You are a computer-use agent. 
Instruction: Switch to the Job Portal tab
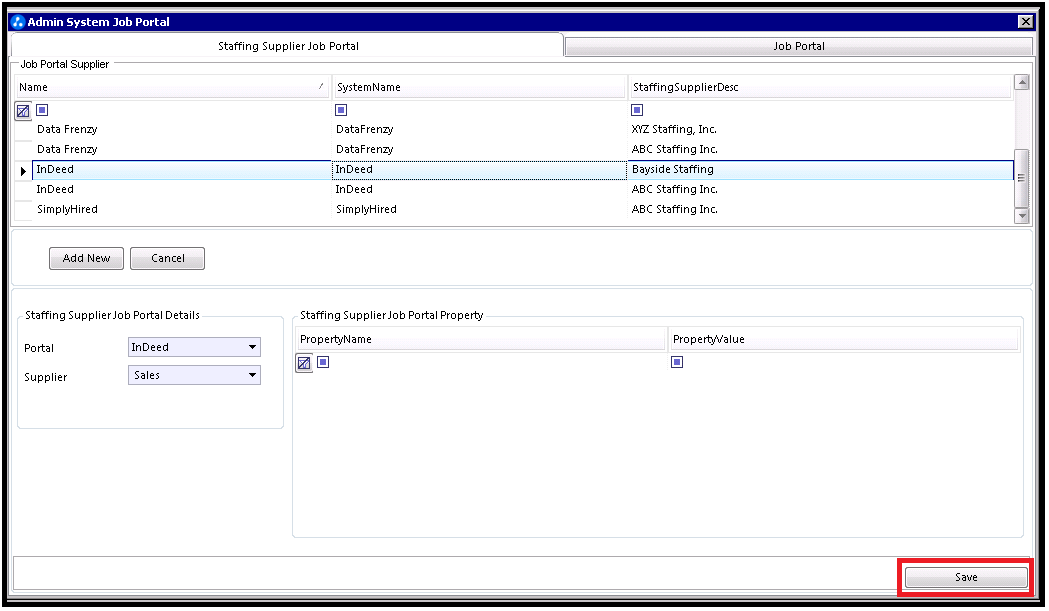click(798, 46)
